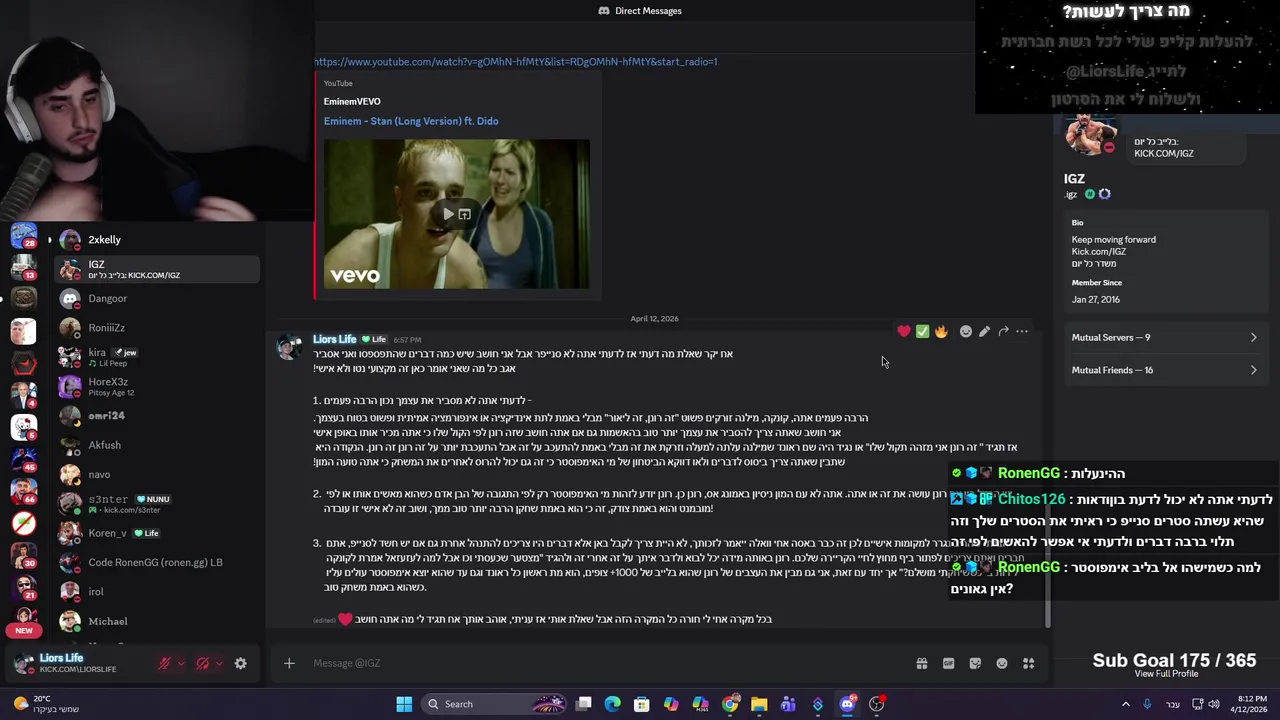The image size is (1280, 720).
Task: Open Microsoft Edge from taskbar
Action: (613, 704)
